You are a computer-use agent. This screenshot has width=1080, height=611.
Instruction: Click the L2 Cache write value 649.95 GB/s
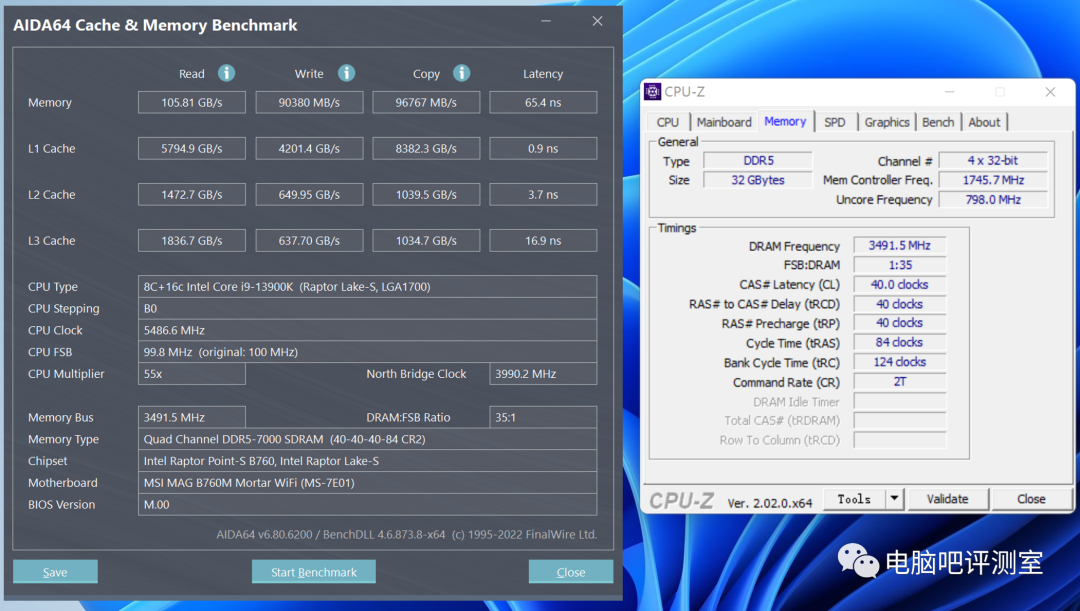pos(309,195)
